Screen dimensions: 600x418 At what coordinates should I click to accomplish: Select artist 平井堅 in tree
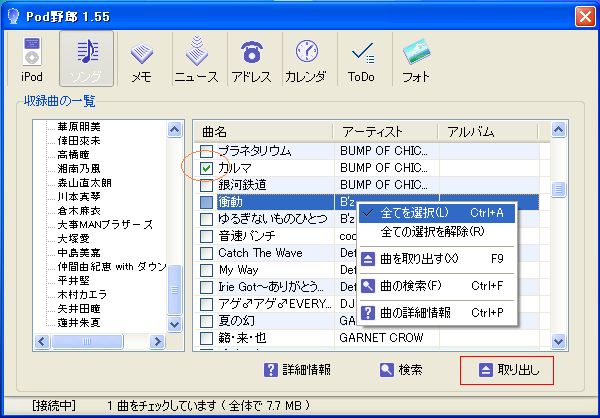[73, 281]
